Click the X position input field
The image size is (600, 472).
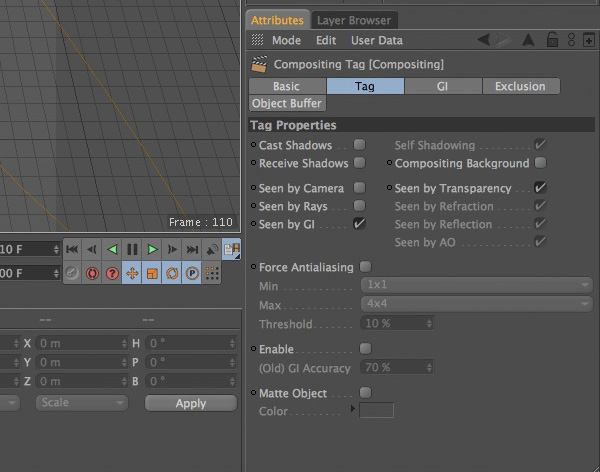tap(82, 343)
